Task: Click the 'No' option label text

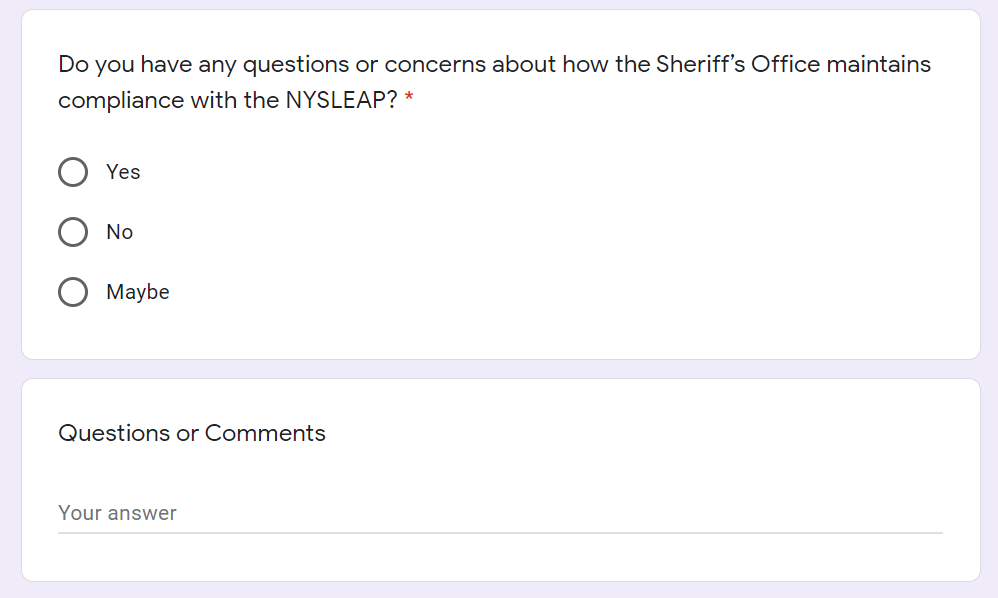Action: 119,232
